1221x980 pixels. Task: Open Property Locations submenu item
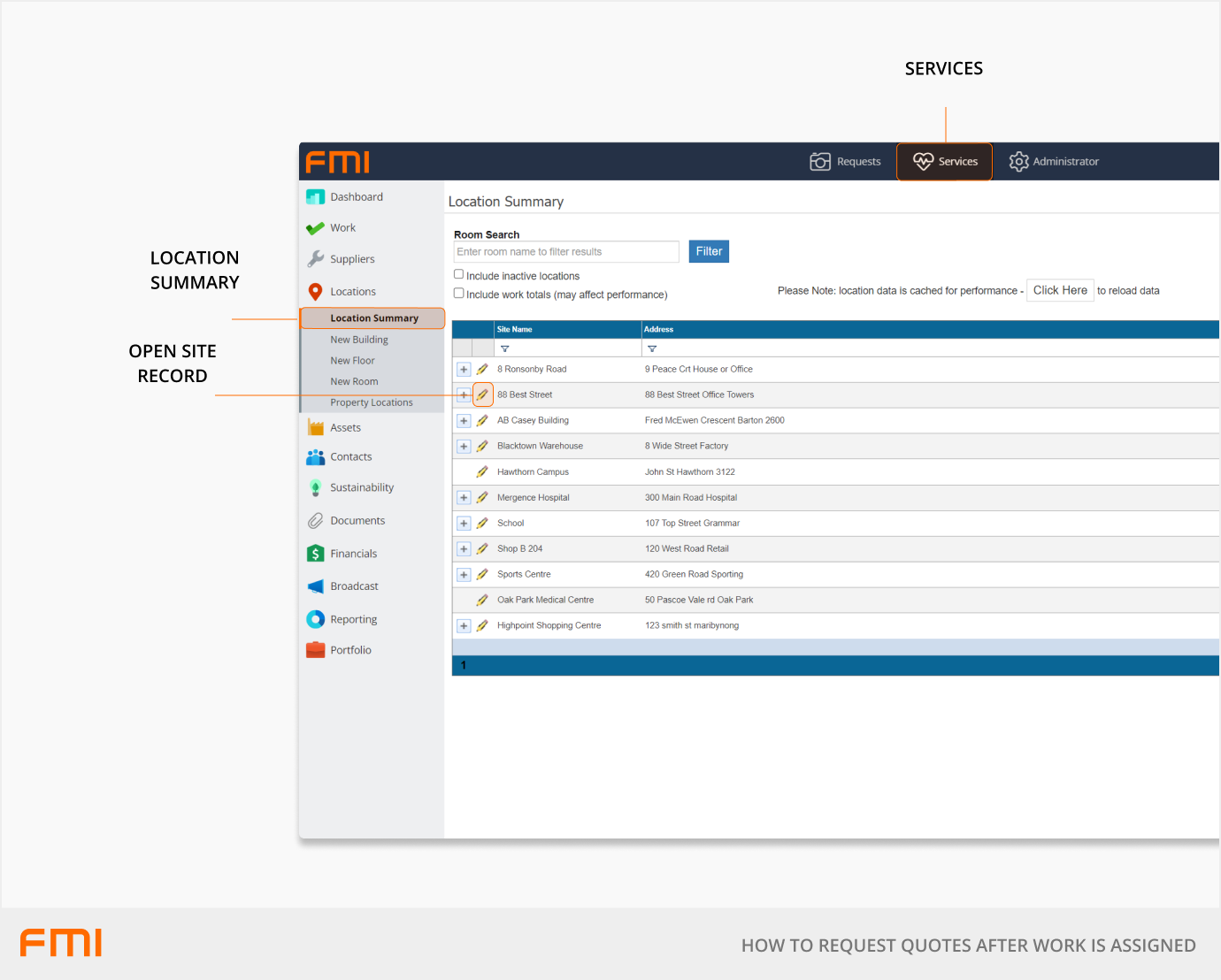point(372,402)
